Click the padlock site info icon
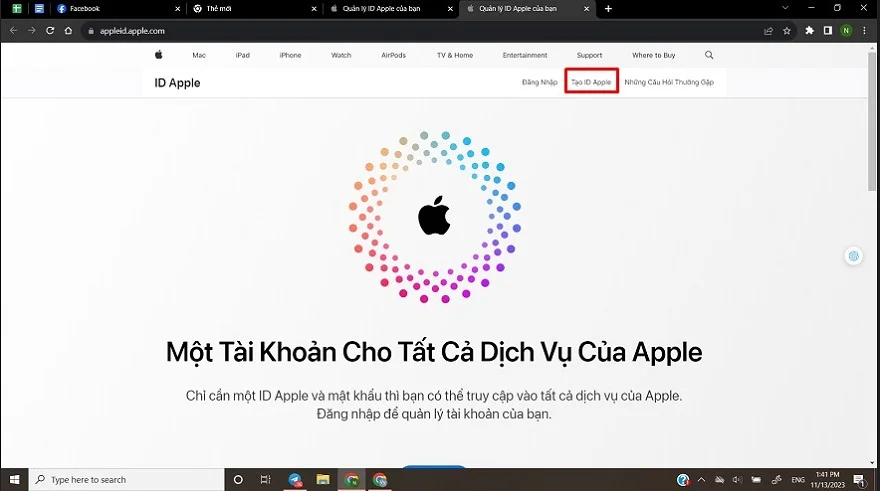 (90, 31)
